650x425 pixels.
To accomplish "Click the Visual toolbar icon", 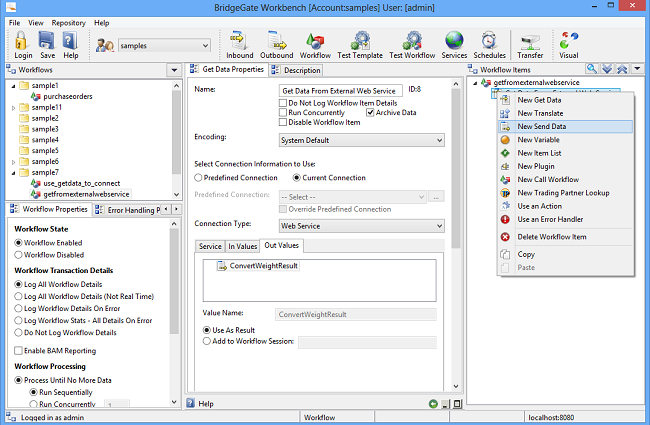I will coord(570,44).
